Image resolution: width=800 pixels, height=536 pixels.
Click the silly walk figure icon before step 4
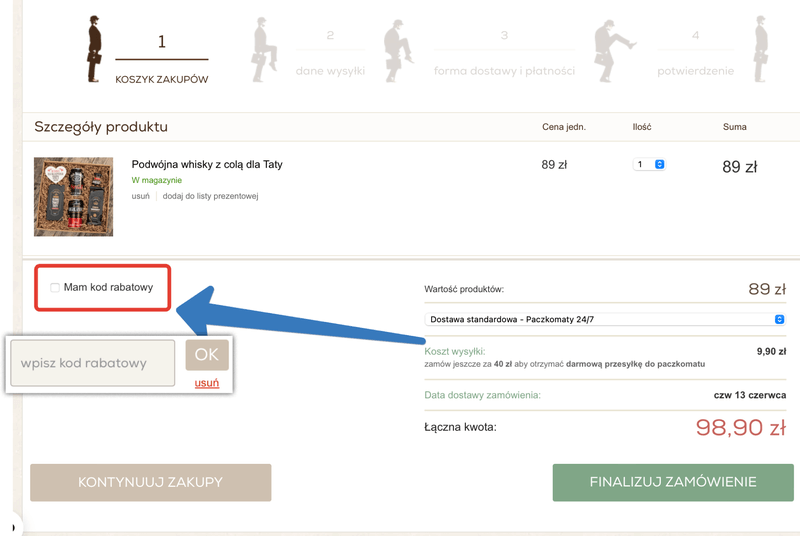click(610, 50)
